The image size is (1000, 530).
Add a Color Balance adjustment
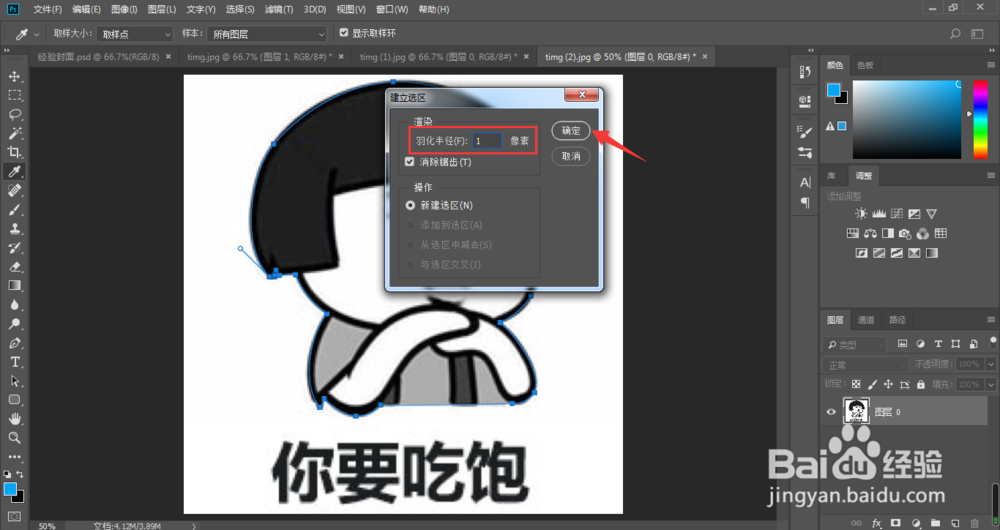(x=870, y=233)
